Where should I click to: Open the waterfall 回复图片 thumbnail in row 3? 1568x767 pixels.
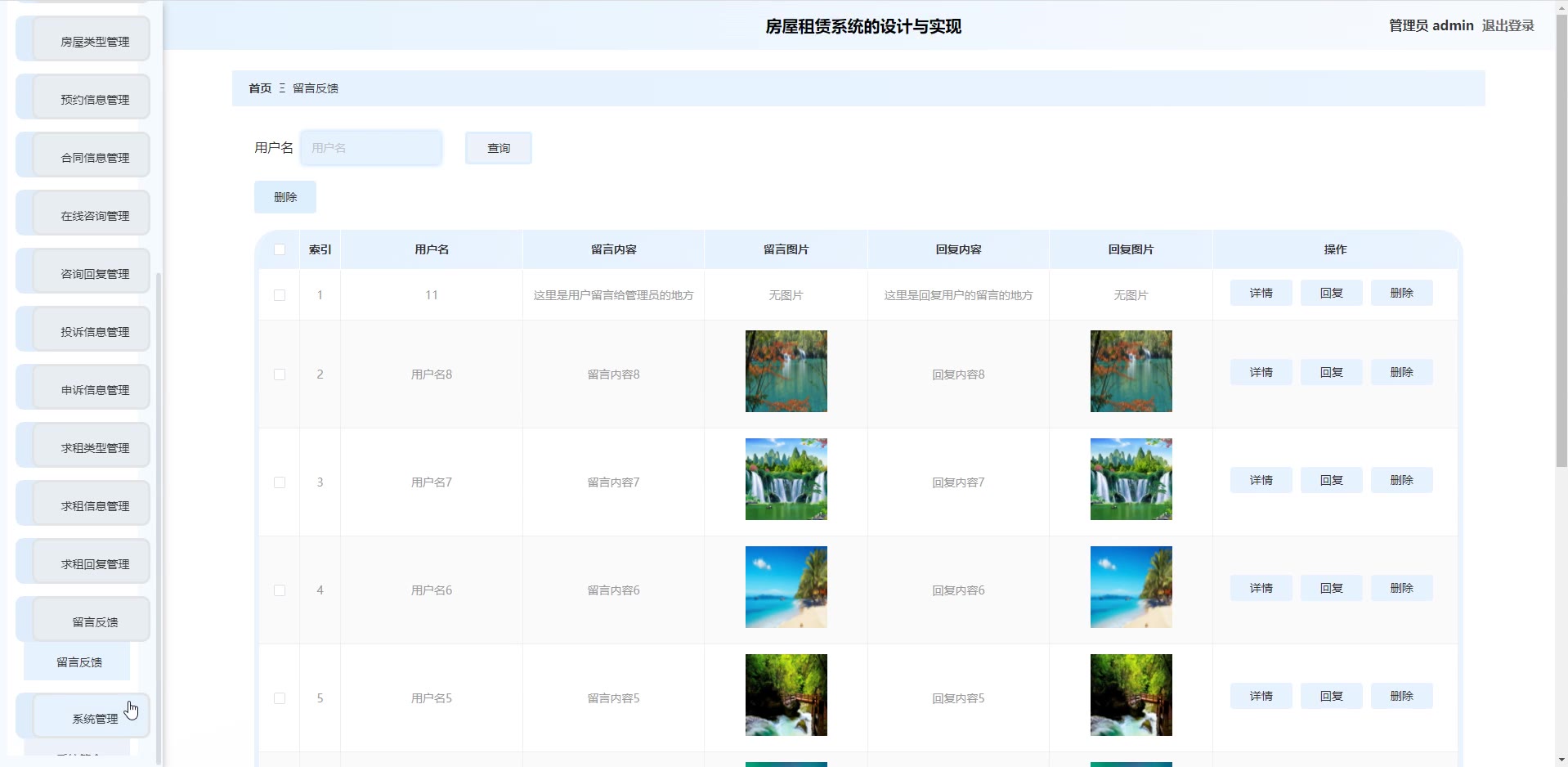tap(1131, 479)
